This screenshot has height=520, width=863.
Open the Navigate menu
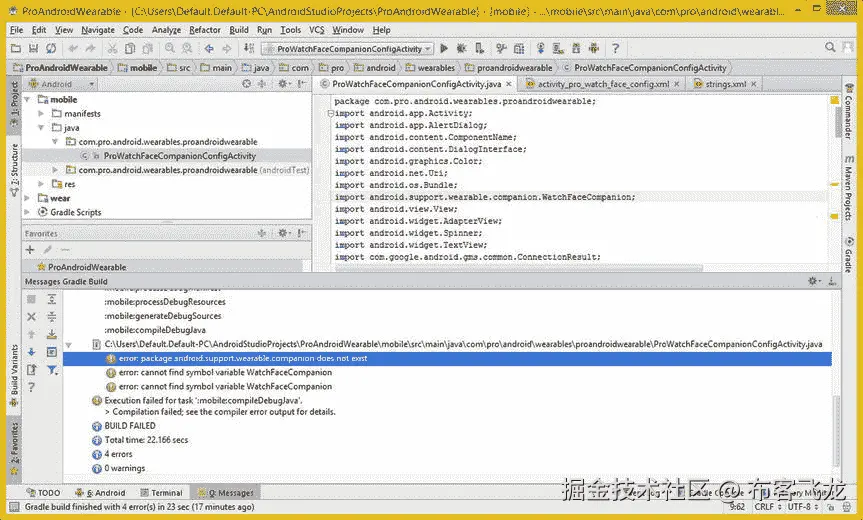(x=98, y=30)
